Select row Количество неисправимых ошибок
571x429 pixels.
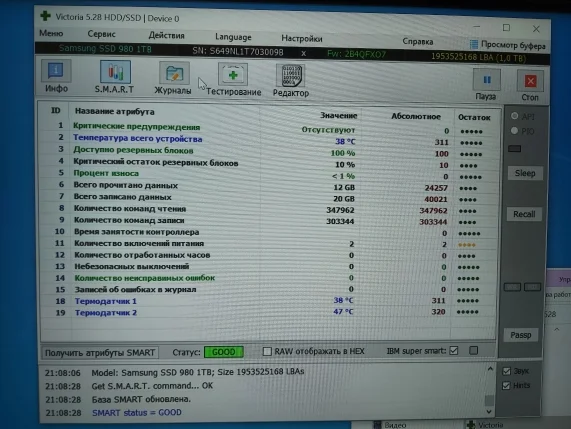(x=269, y=278)
